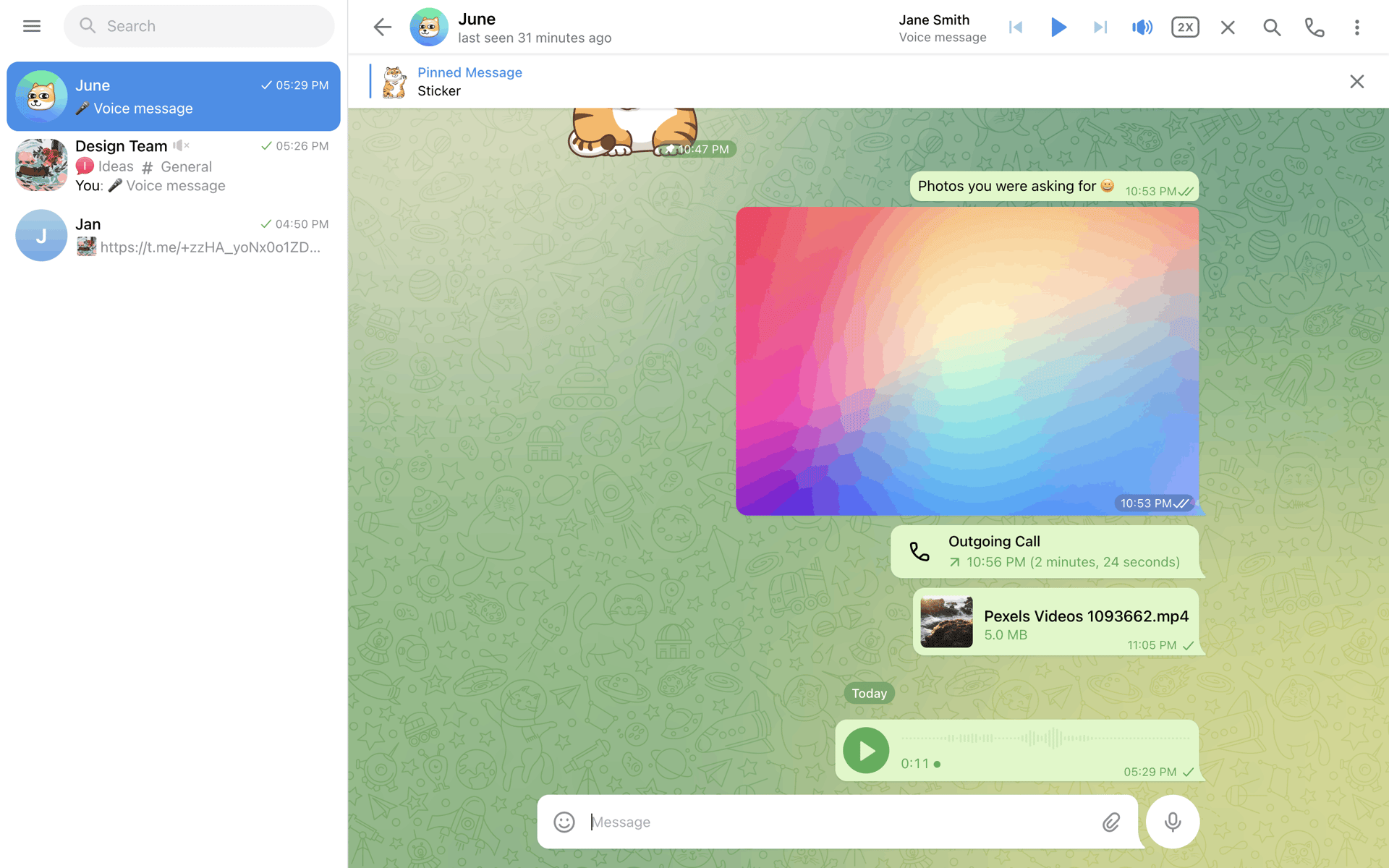The width and height of the screenshot is (1389, 868).
Task: Open the June chat in list
Action: click(174, 96)
